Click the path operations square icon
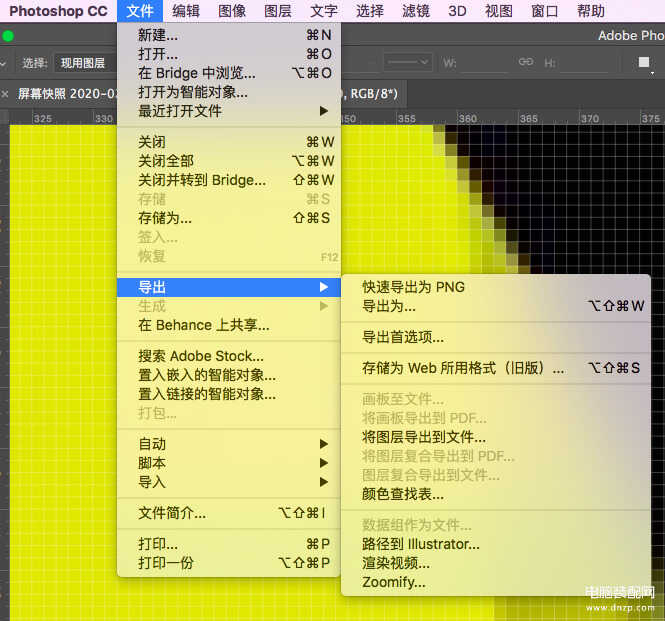The image size is (665, 621). [x=644, y=63]
